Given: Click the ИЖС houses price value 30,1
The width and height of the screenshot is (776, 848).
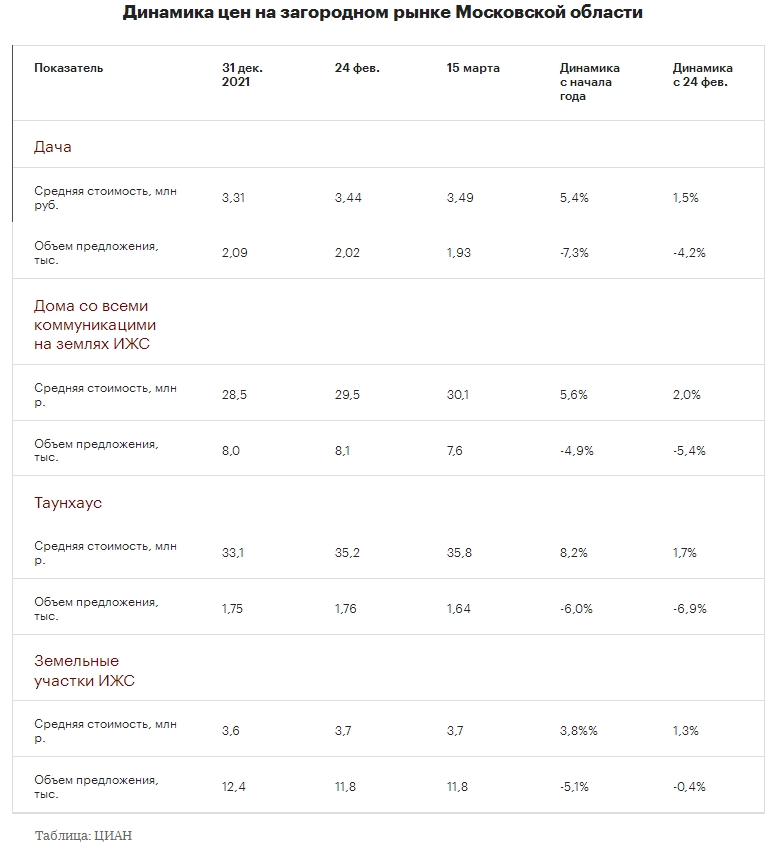Looking at the screenshot, I should tap(458, 395).
